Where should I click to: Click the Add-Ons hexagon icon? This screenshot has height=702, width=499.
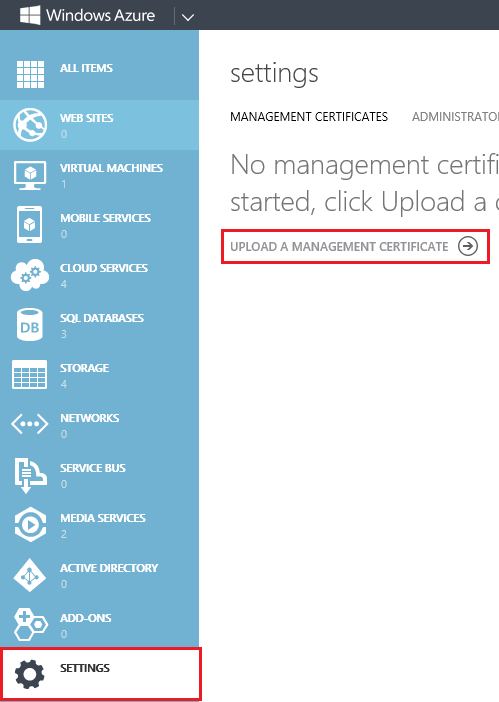[x=30, y=625]
